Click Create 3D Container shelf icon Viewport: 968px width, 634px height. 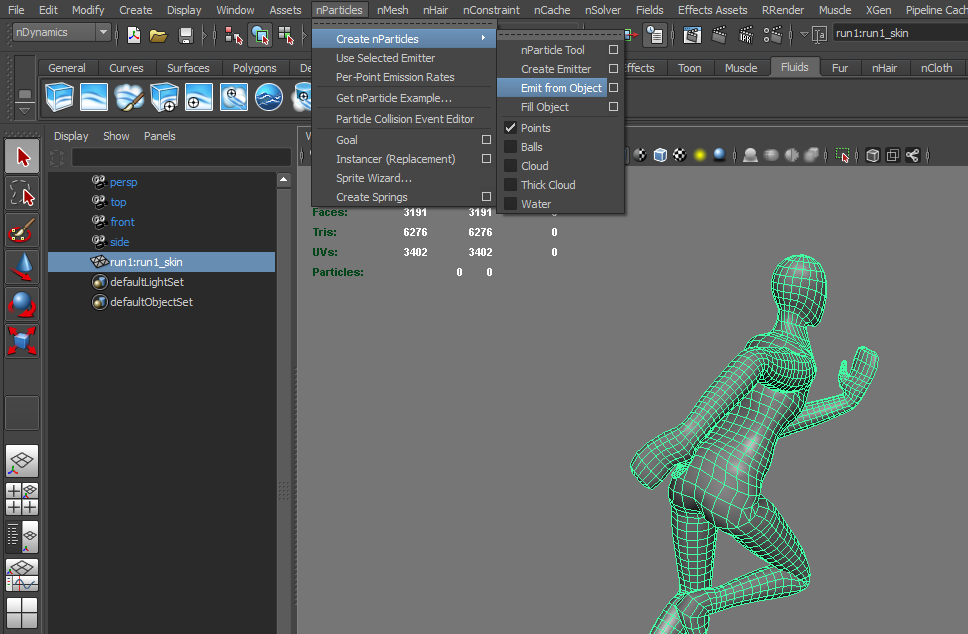point(59,98)
